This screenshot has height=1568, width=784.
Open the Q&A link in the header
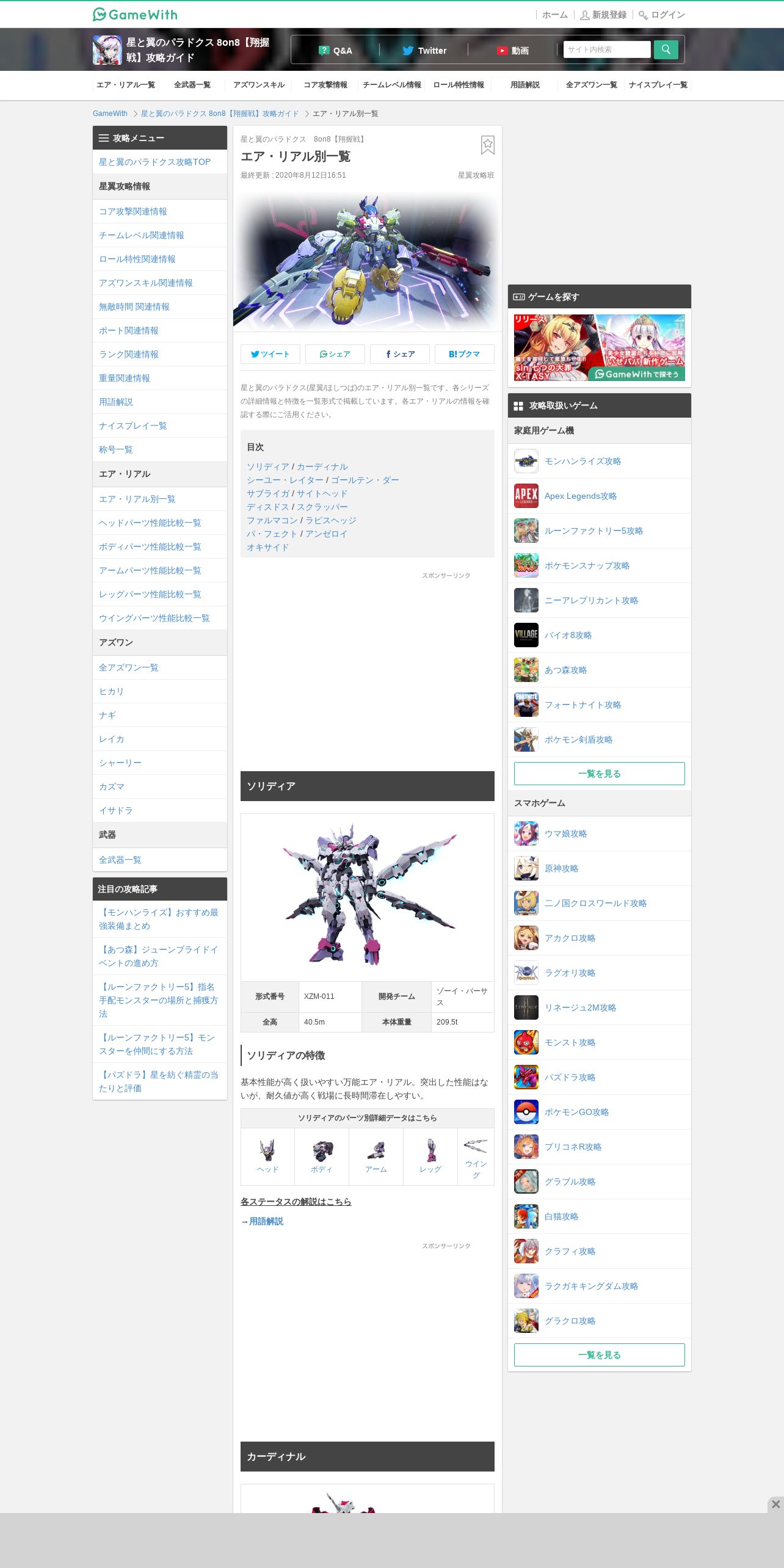(x=335, y=51)
